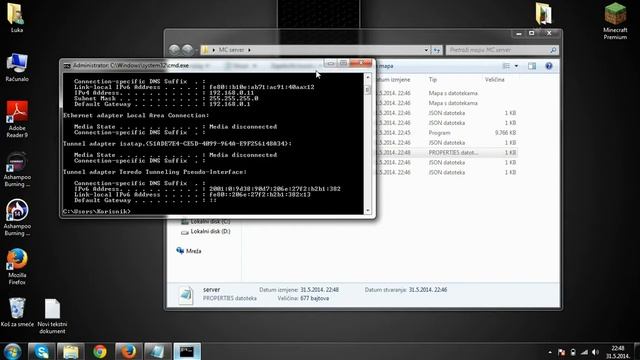
Task: Open the network signal tray icon
Action: coord(584,352)
